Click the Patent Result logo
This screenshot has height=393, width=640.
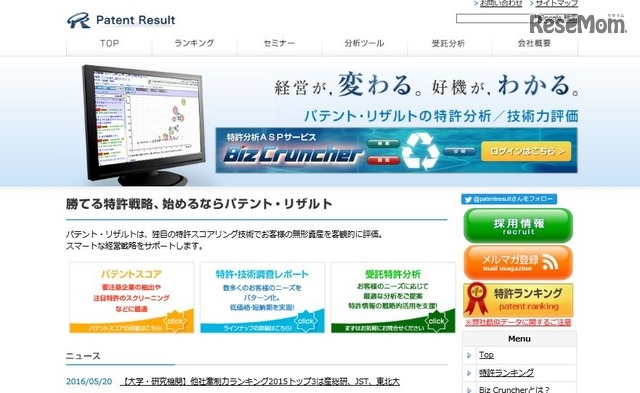pyautogui.click(x=121, y=20)
